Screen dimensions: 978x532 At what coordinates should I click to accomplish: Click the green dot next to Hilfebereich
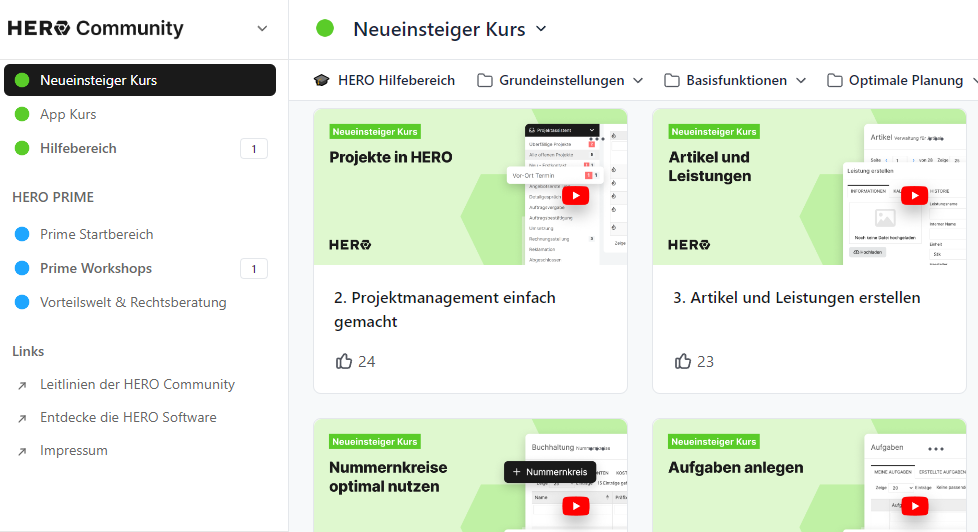[22, 148]
